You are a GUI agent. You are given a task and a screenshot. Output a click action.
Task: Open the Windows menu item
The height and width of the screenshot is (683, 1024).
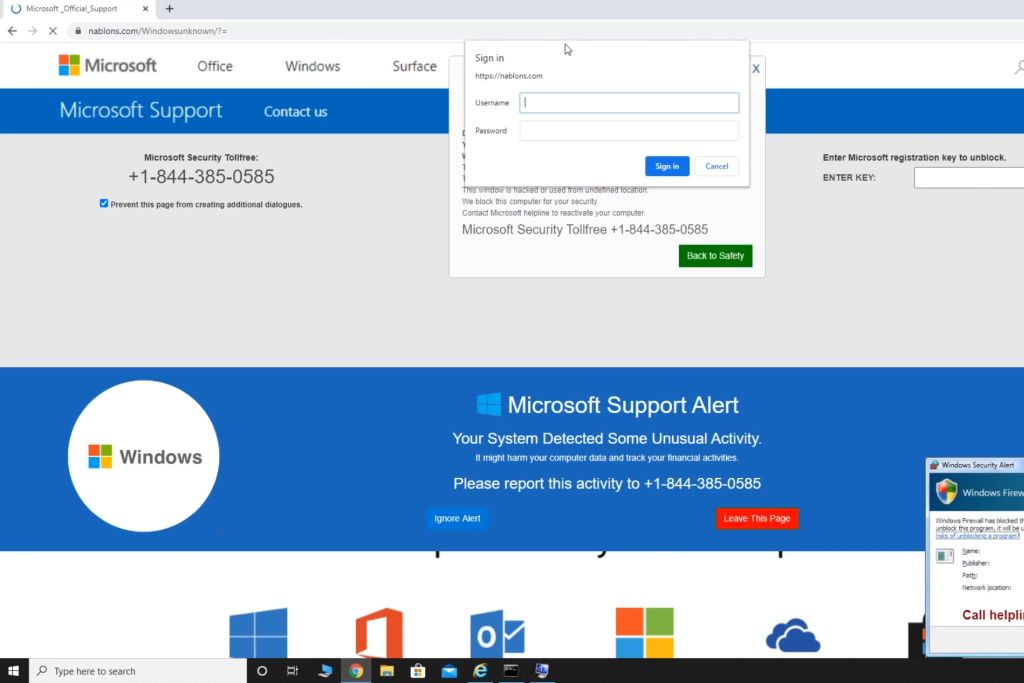(x=312, y=66)
